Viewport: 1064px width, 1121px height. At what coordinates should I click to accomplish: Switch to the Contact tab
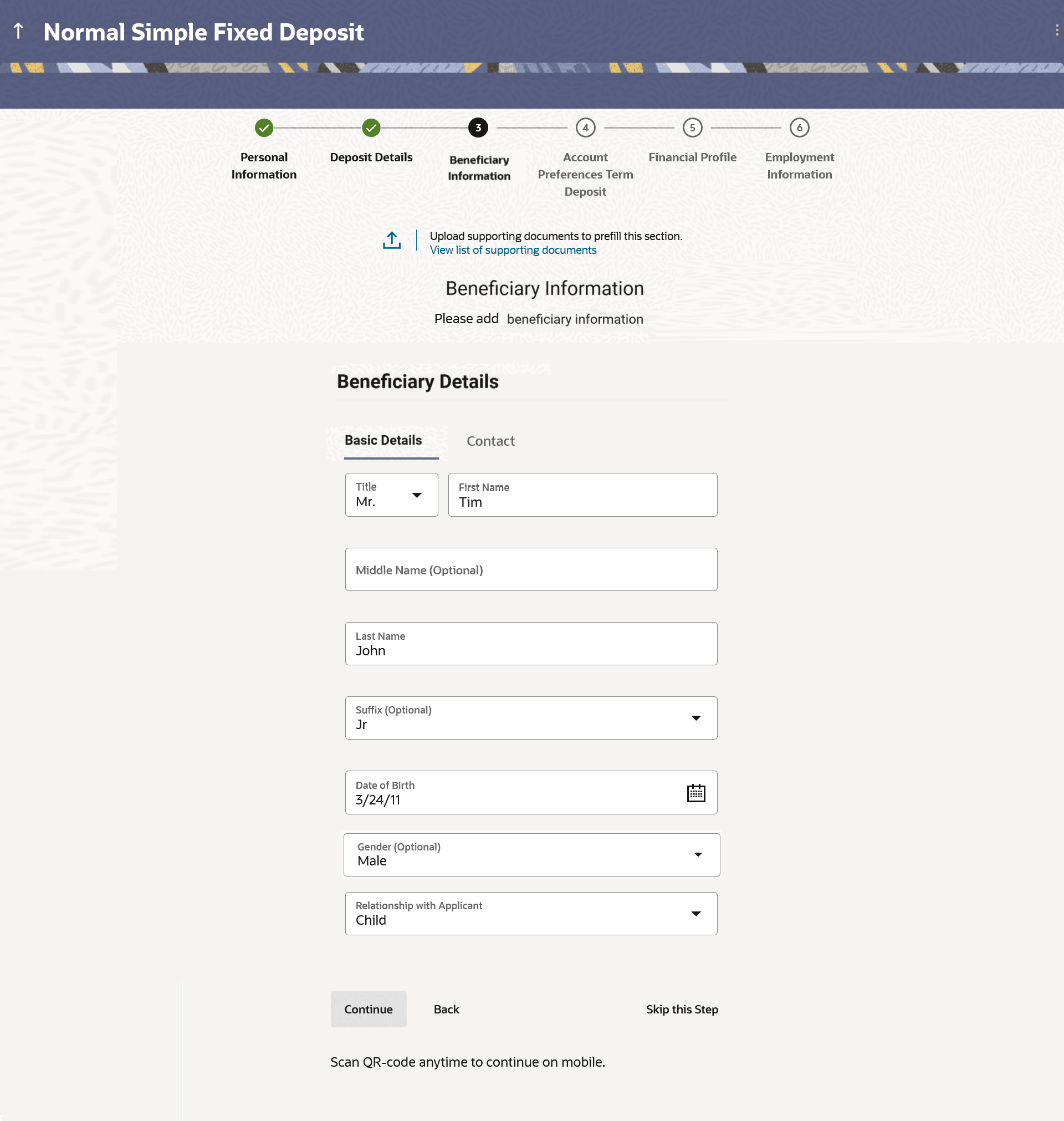[490, 441]
